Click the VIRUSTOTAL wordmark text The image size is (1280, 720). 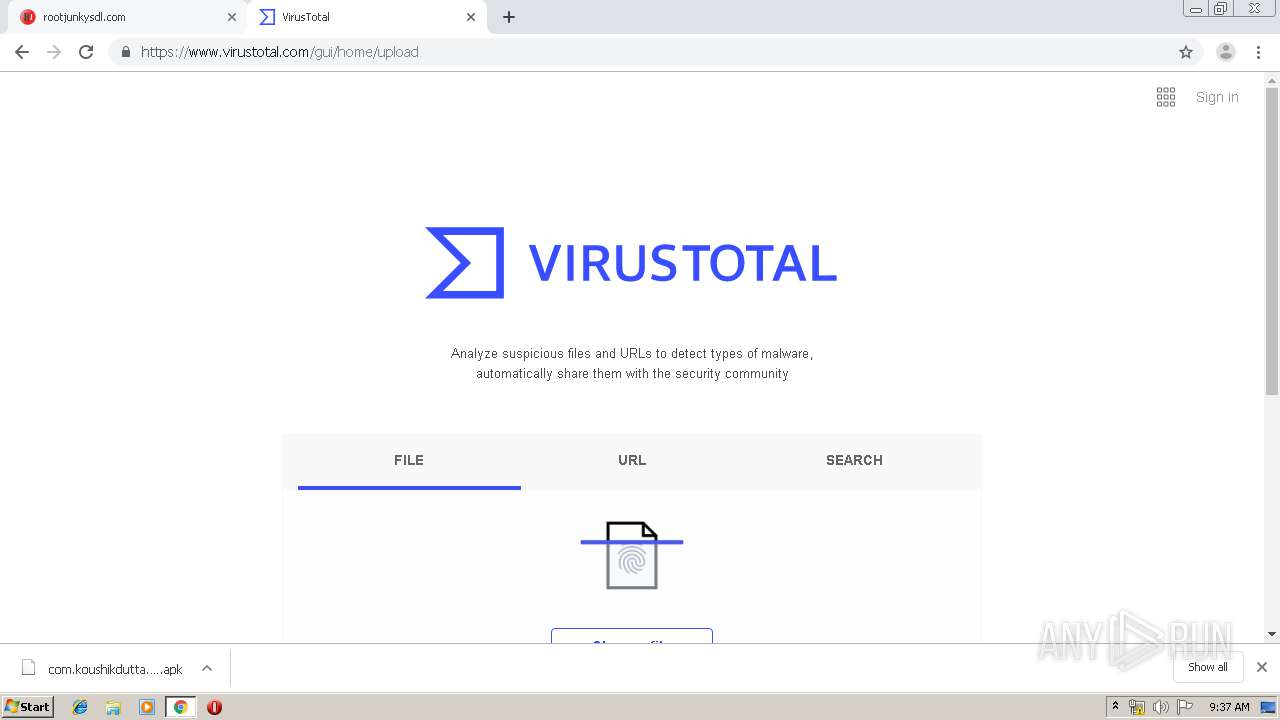(682, 263)
